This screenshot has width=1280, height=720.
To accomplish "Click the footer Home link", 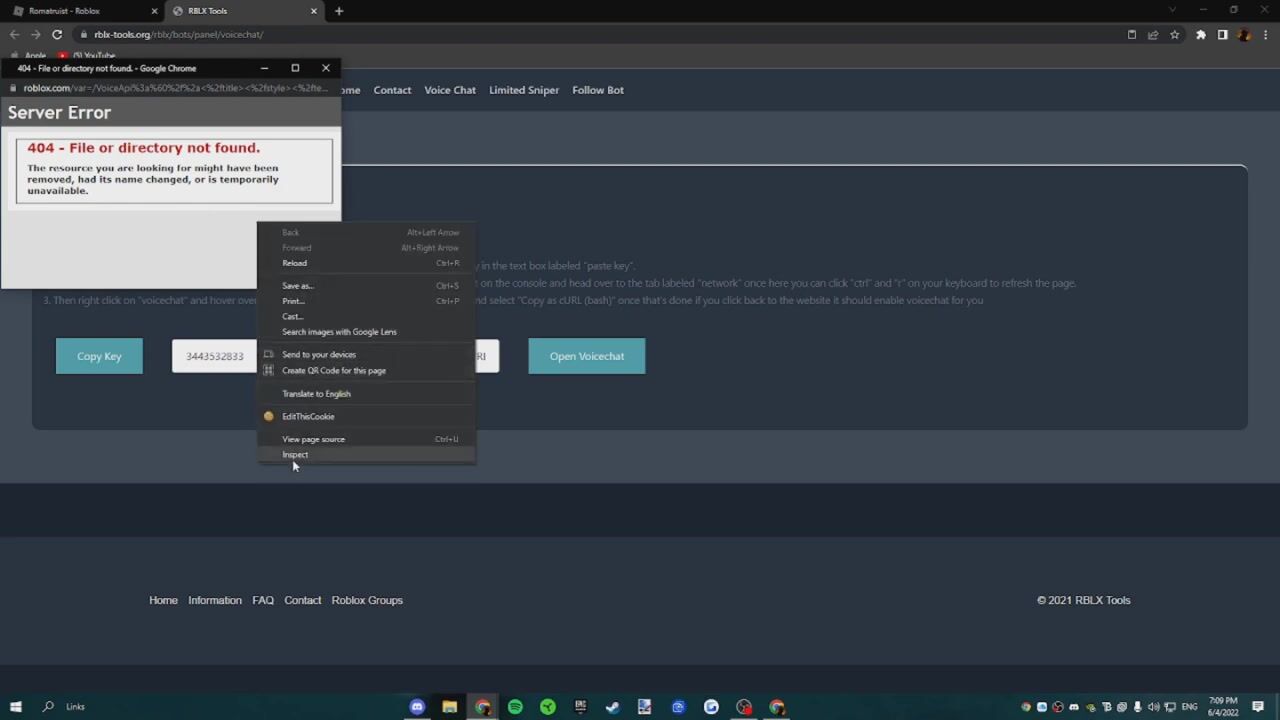I will (163, 600).
